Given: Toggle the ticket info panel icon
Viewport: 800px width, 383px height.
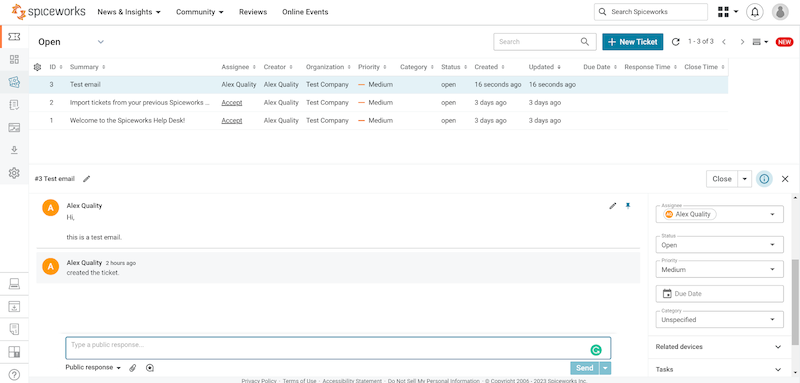Looking at the screenshot, I should 764,179.
